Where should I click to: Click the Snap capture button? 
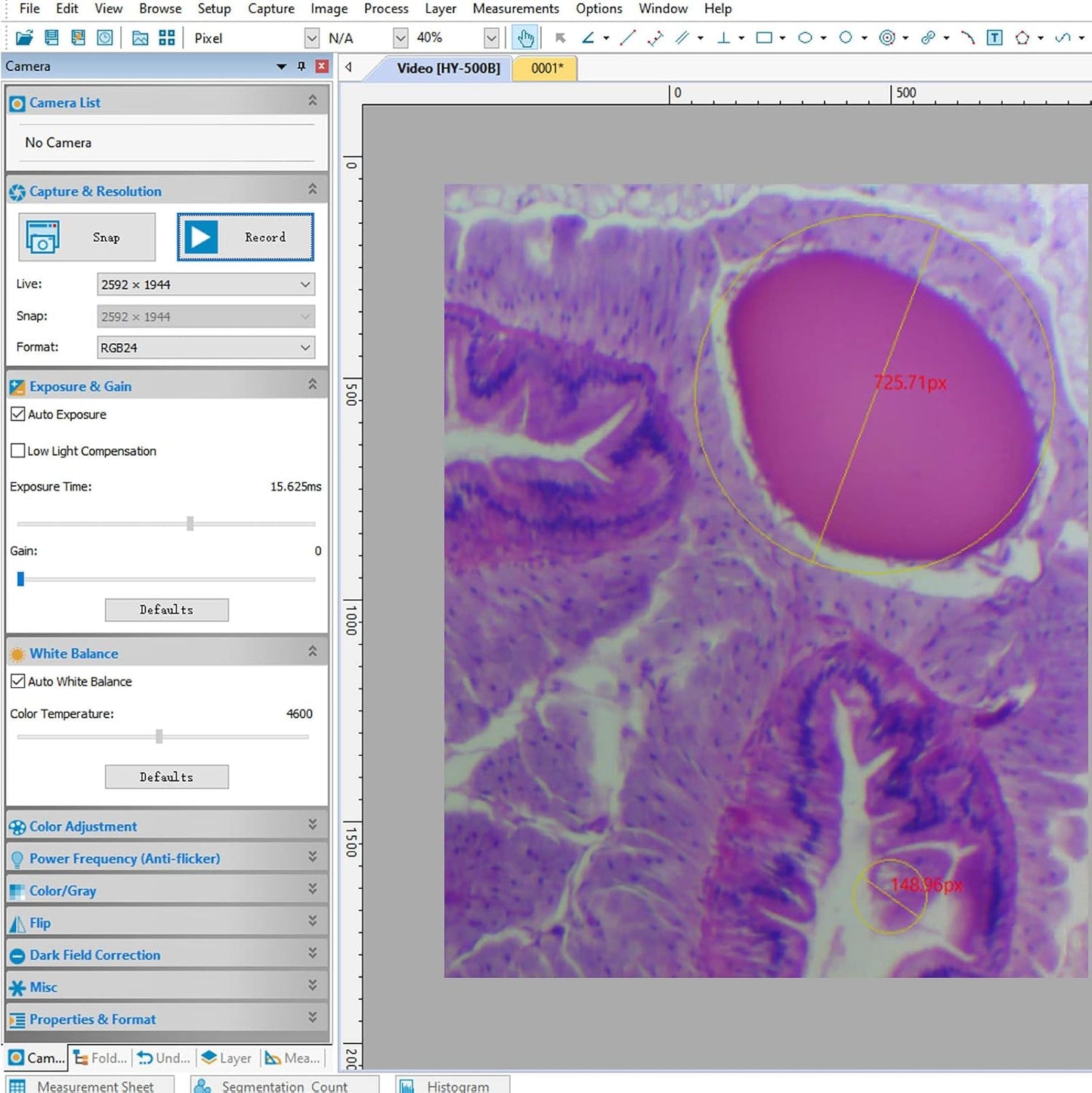coord(87,237)
